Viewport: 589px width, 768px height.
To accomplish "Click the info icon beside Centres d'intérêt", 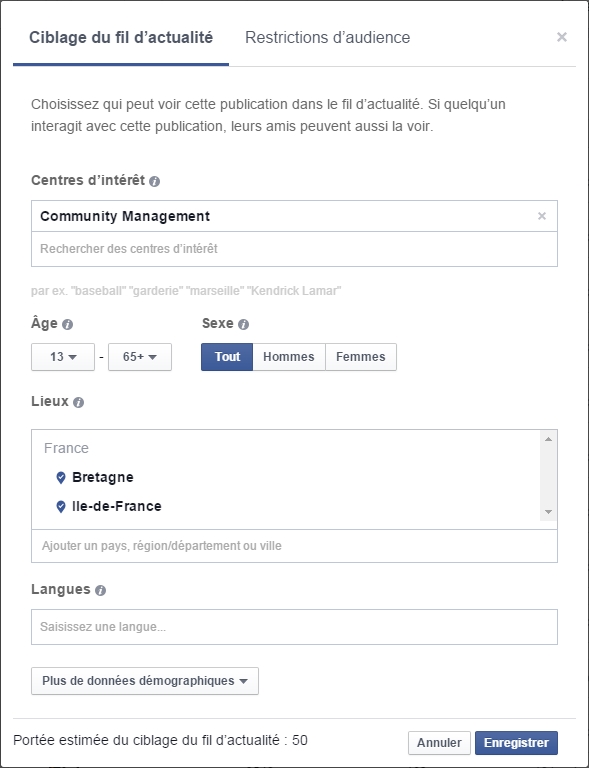I will click(x=154, y=182).
